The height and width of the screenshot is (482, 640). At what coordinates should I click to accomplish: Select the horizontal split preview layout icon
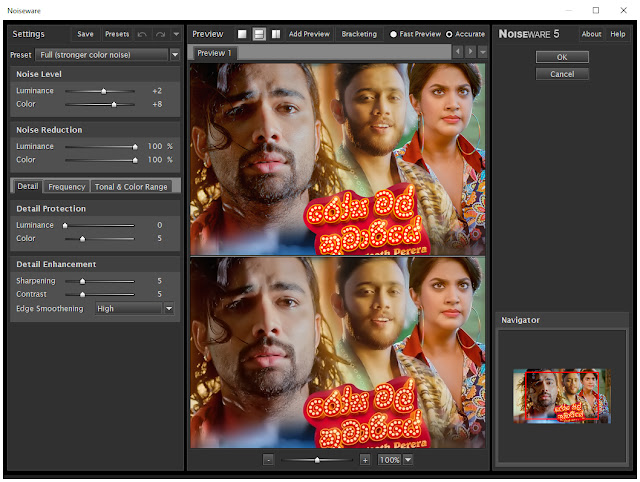pyautogui.click(x=259, y=34)
